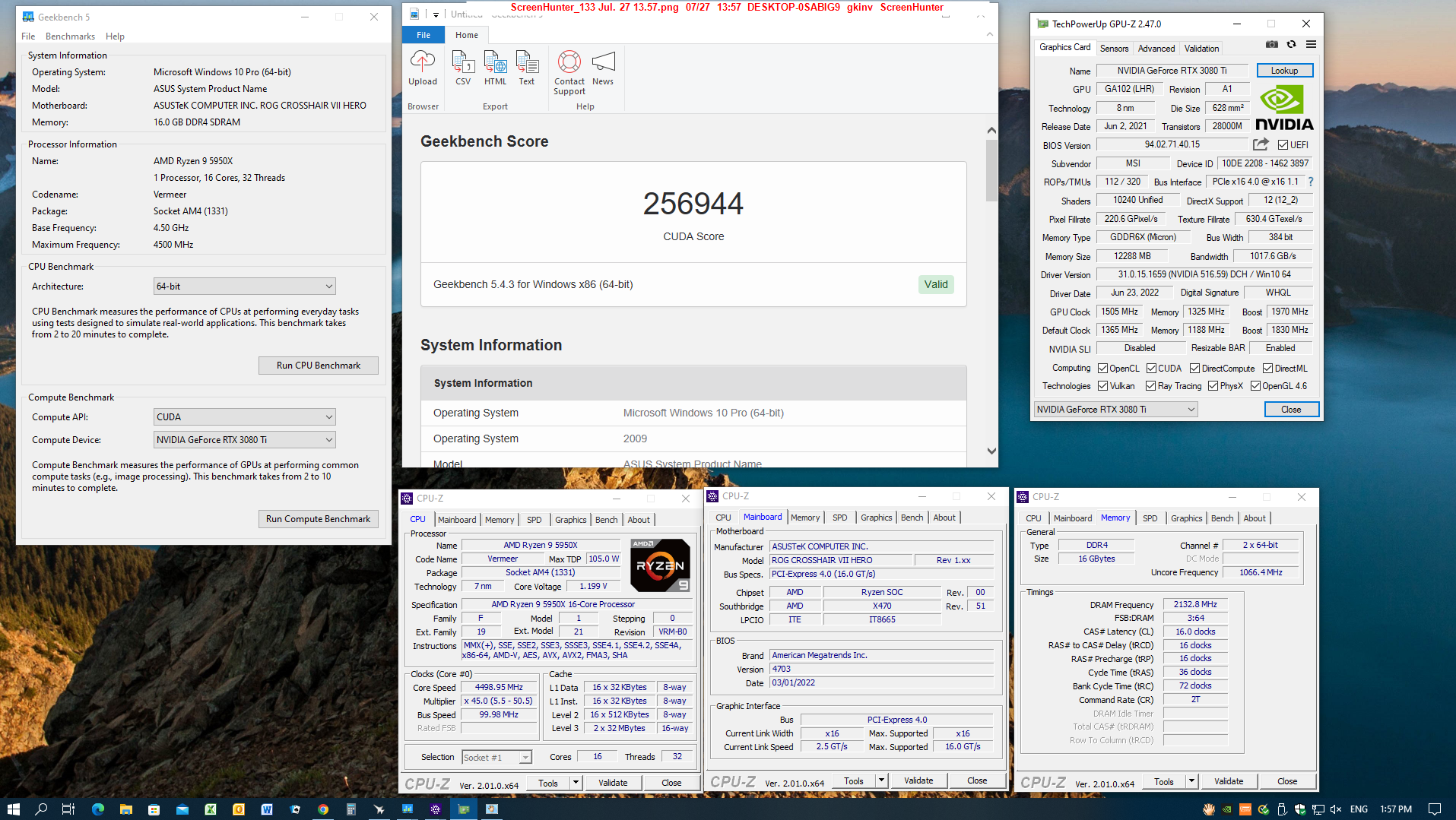Click the Geekbench results vertical scrollbar thumb

tap(991, 171)
